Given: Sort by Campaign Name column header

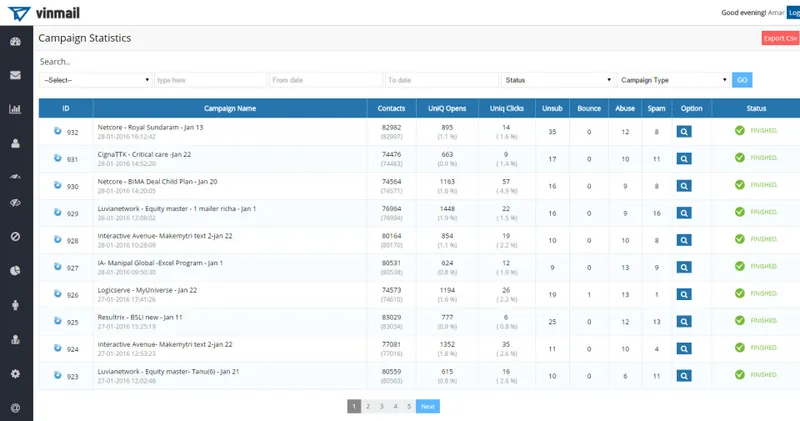Looking at the screenshot, I should click(230, 108).
